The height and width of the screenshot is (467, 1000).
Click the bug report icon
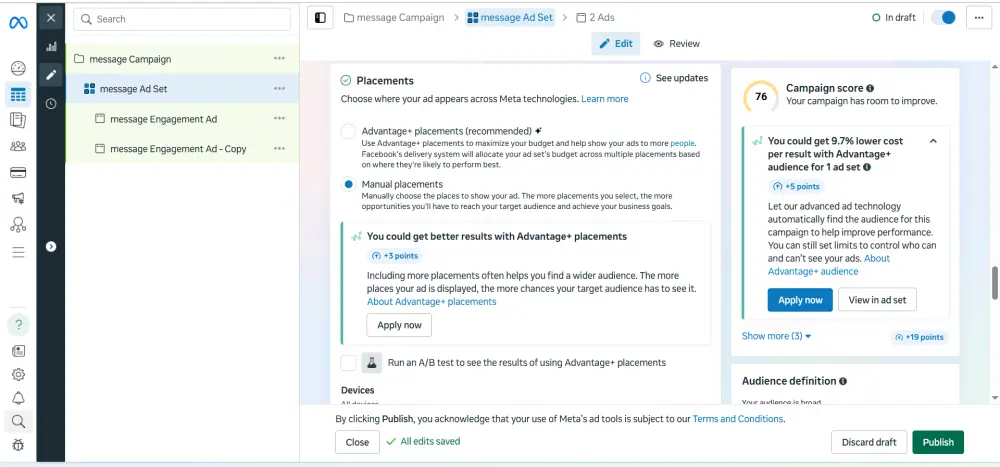pyautogui.click(x=18, y=445)
